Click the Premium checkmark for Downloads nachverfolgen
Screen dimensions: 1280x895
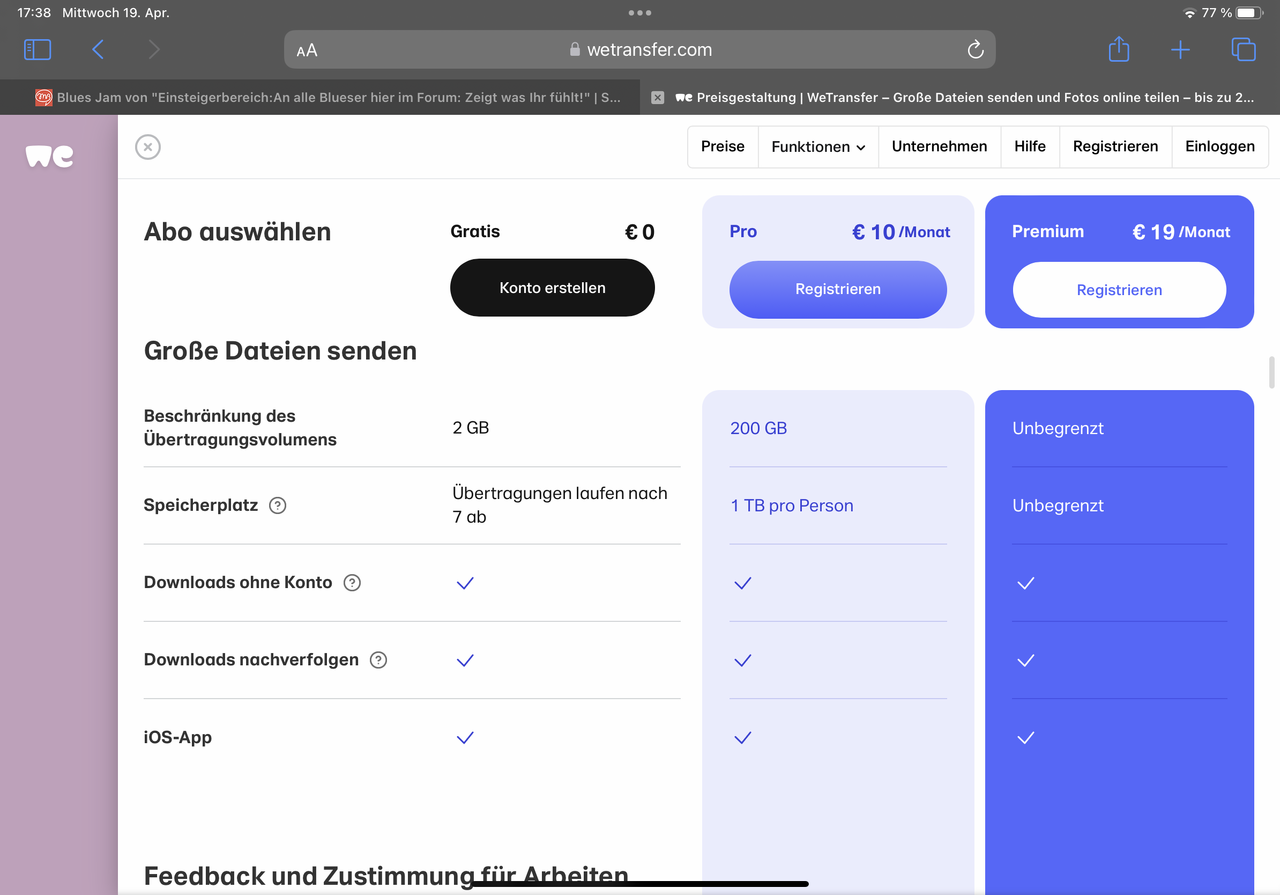(1025, 660)
